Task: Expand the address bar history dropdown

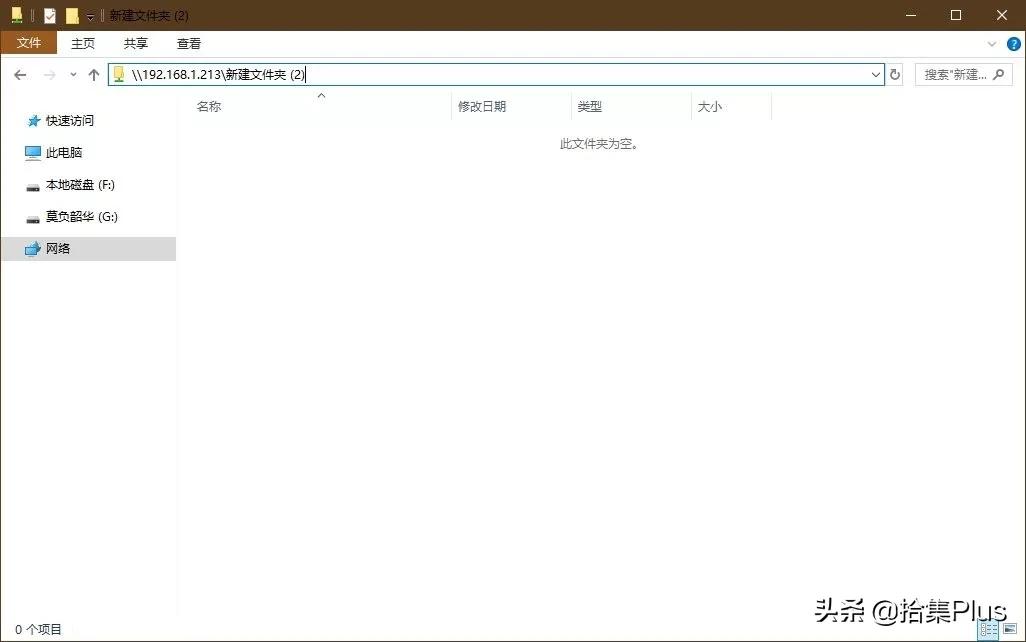Action: [x=875, y=74]
